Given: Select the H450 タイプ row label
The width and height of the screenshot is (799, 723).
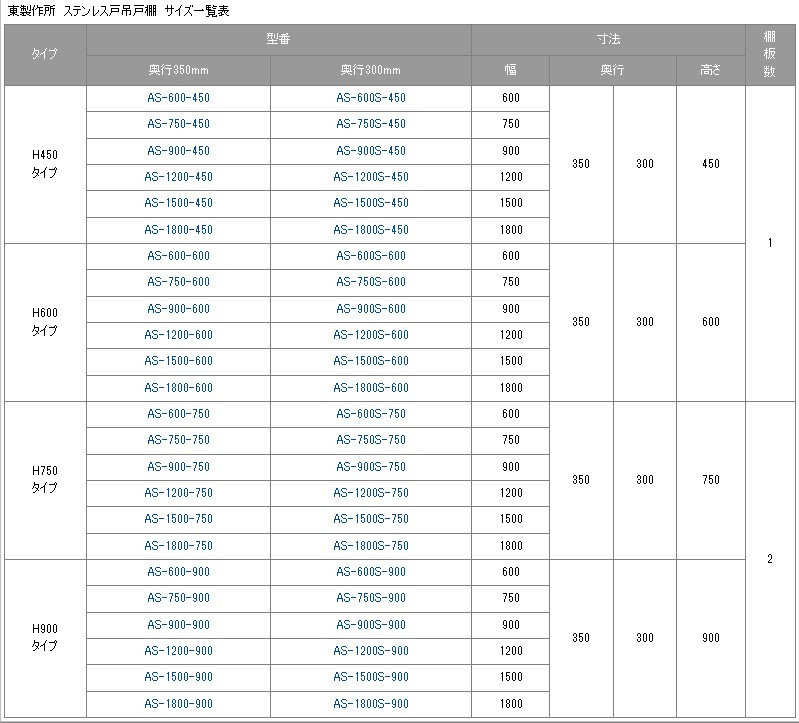Looking at the screenshot, I should coord(45,164).
